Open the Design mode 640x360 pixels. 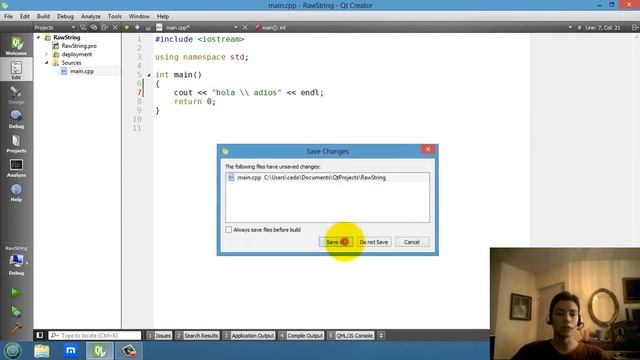point(16,95)
